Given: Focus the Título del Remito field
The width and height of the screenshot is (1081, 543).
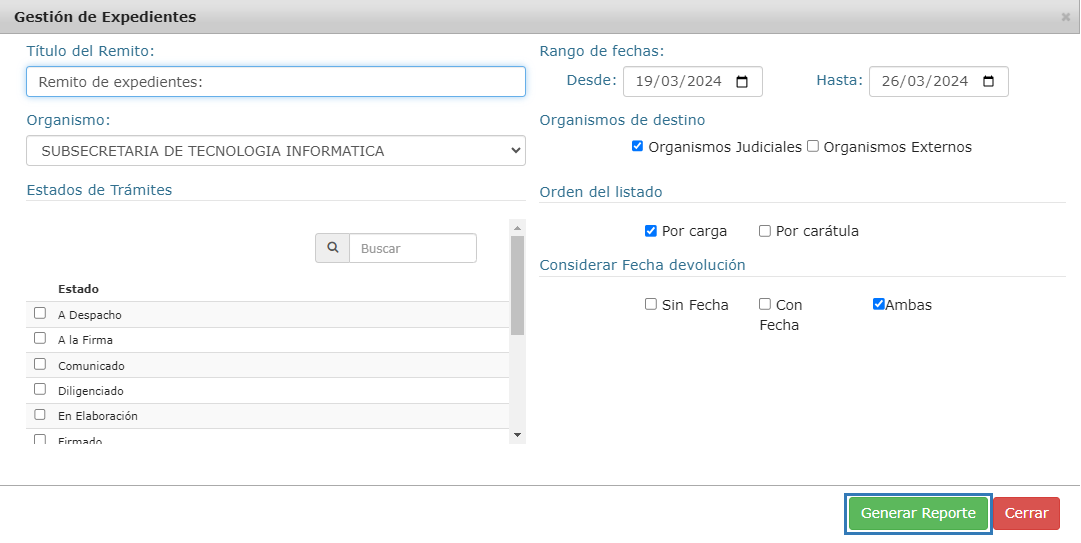Looking at the screenshot, I should click(x=276, y=82).
